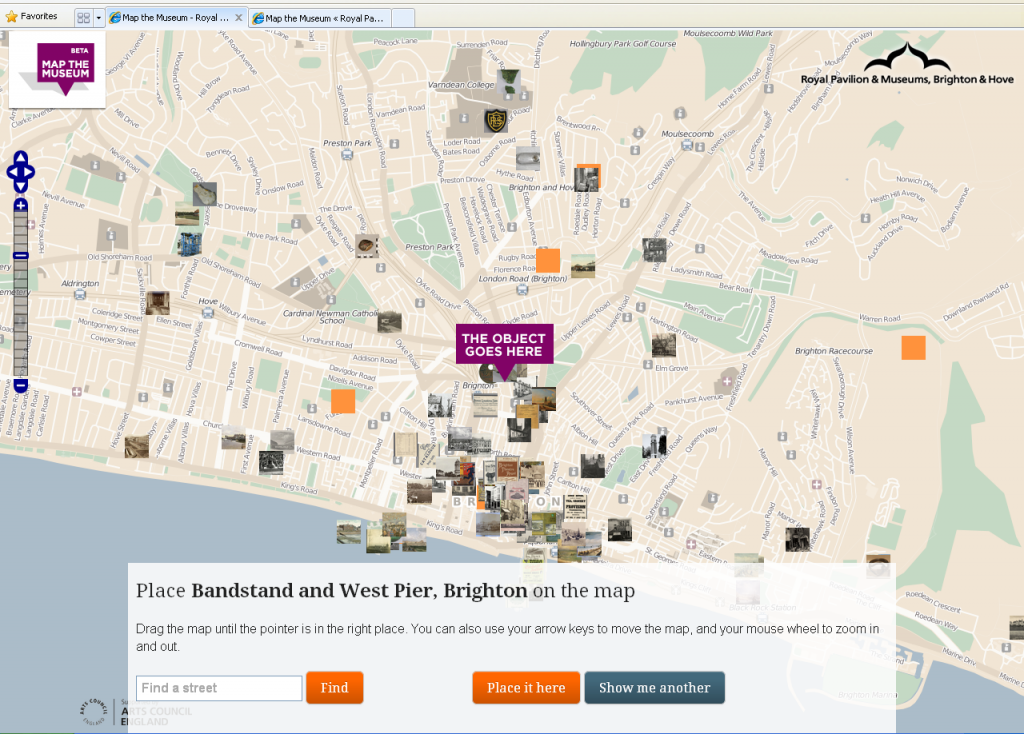Click the Map the Museum beta logo
This screenshot has width=1024, height=734.
(57, 69)
